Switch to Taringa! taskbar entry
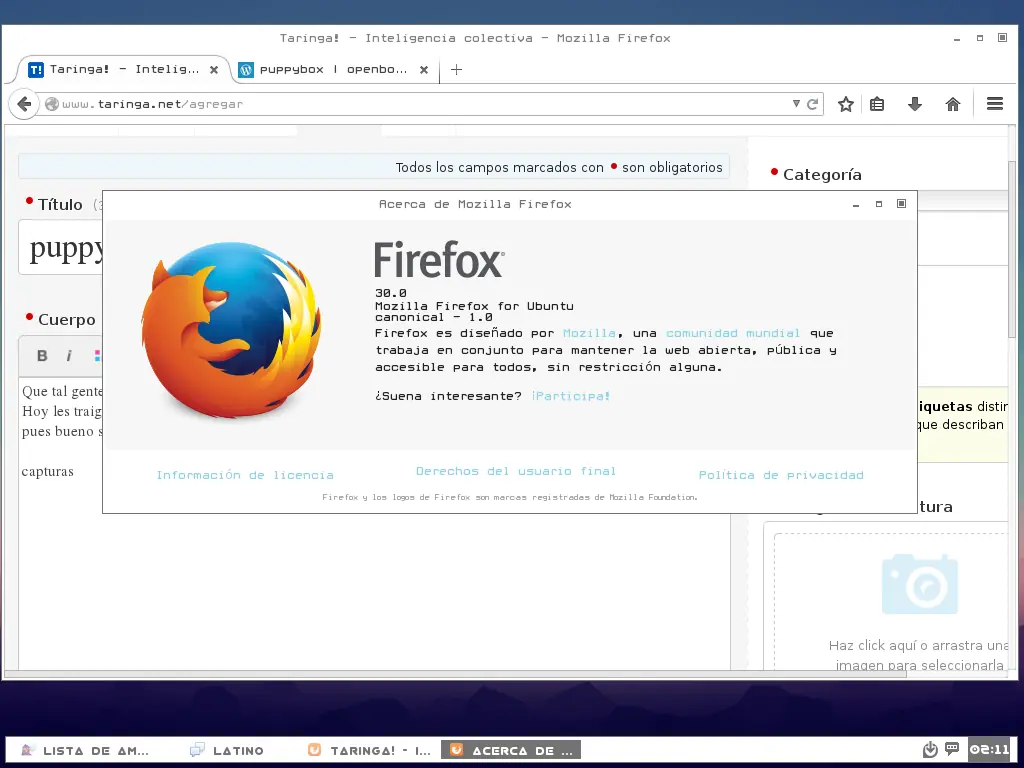This screenshot has height=768, width=1024. [x=370, y=750]
